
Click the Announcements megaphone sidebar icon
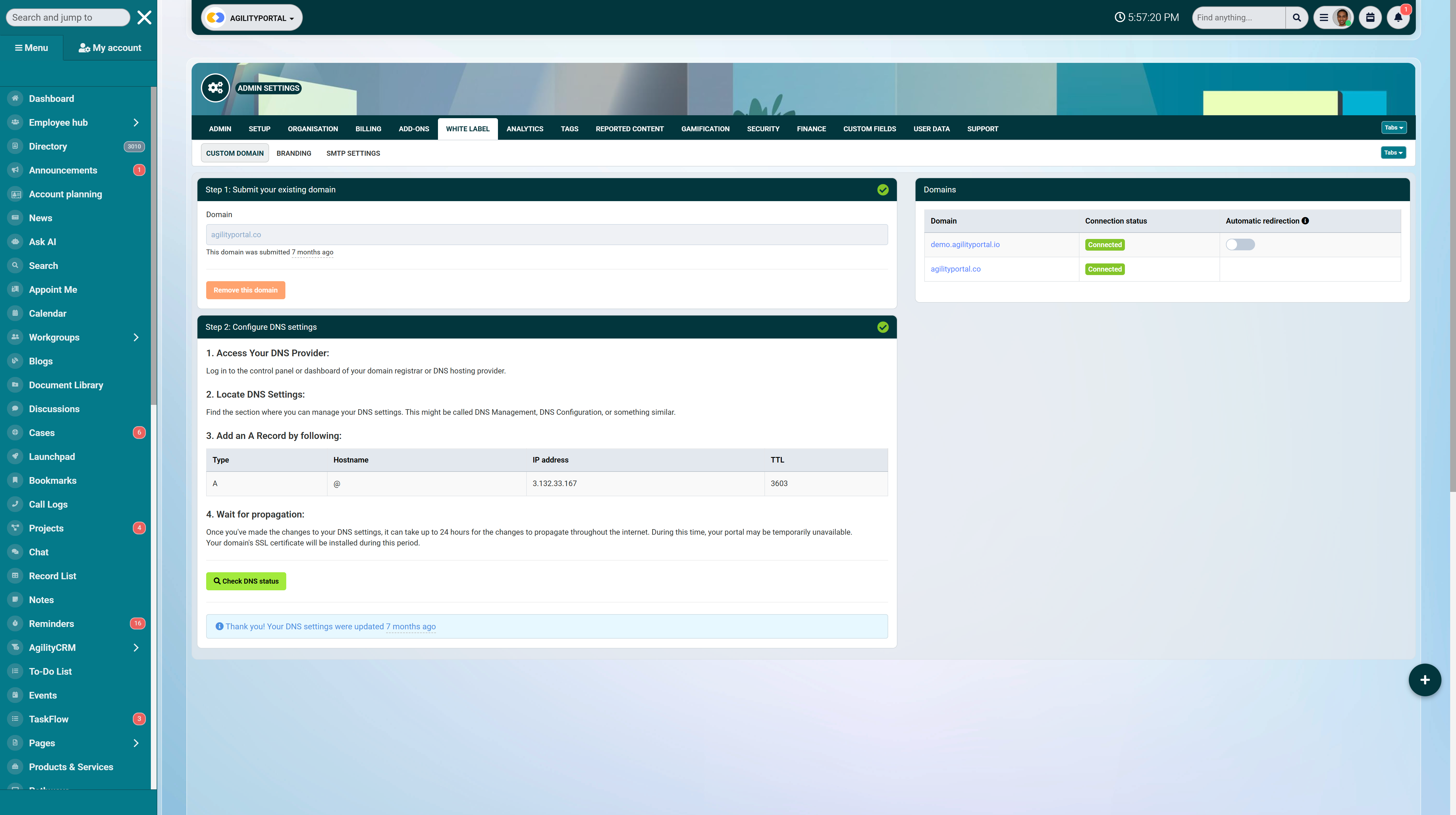[15, 170]
